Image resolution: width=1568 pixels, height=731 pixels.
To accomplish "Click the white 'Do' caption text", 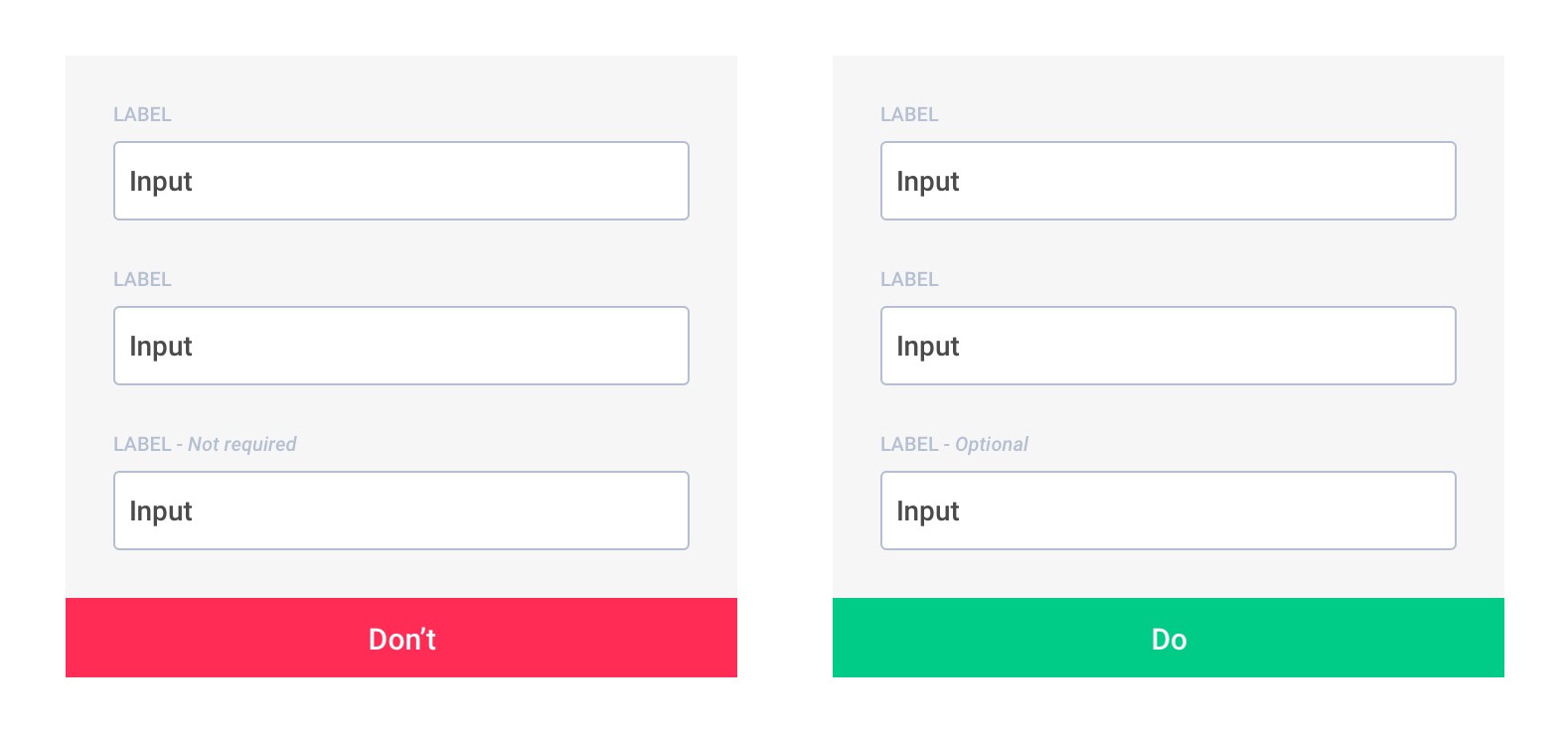I will [x=1170, y=639].
